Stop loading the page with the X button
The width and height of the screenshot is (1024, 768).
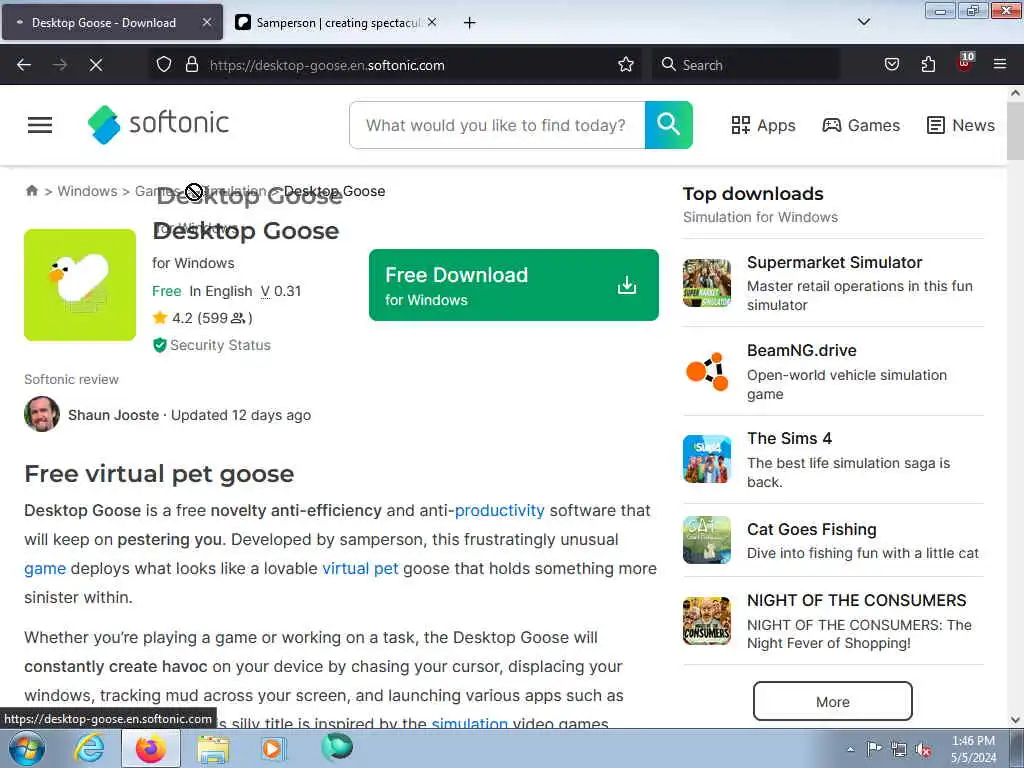click(95, 65)
